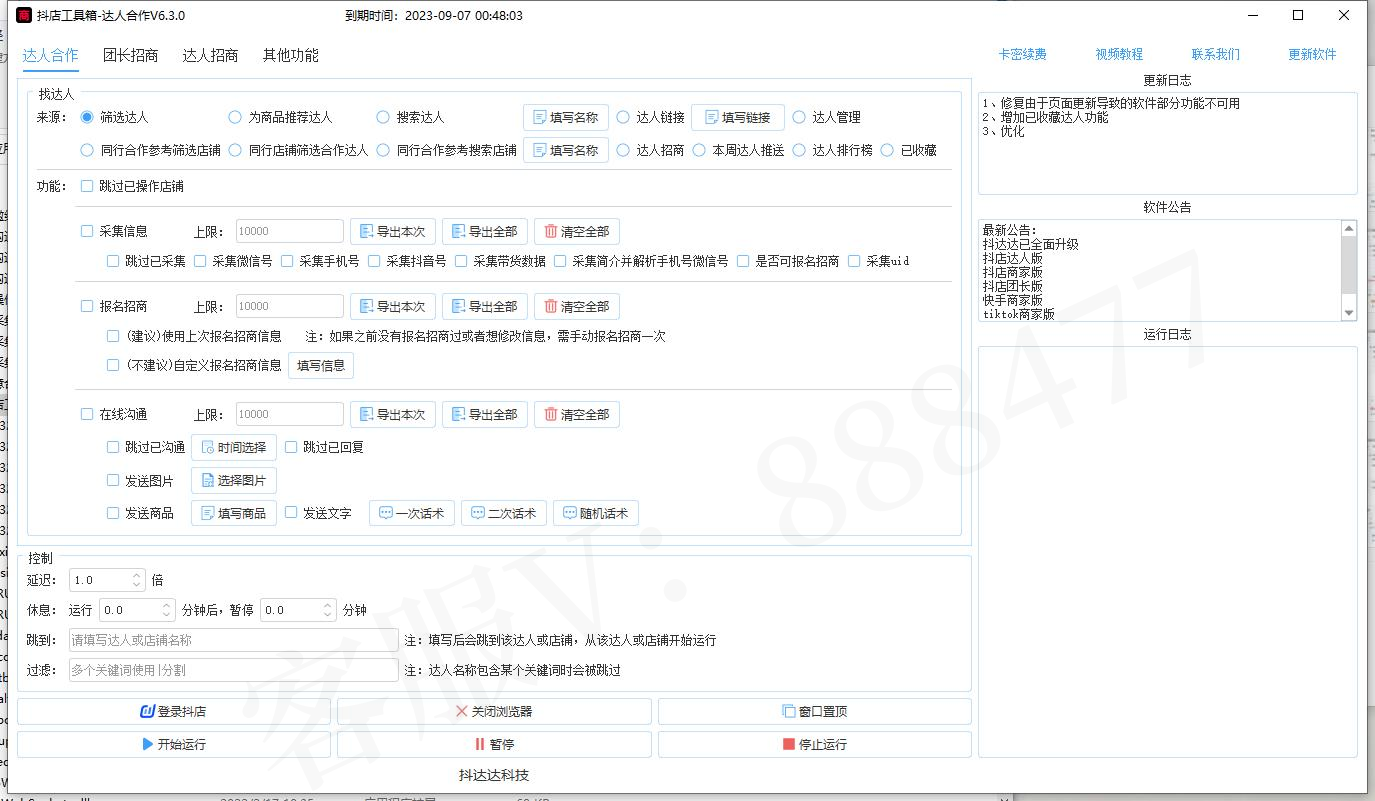Open the 二次话术 script button
The width and height of the screenshot is (1375, 801).
coord(505,513)
